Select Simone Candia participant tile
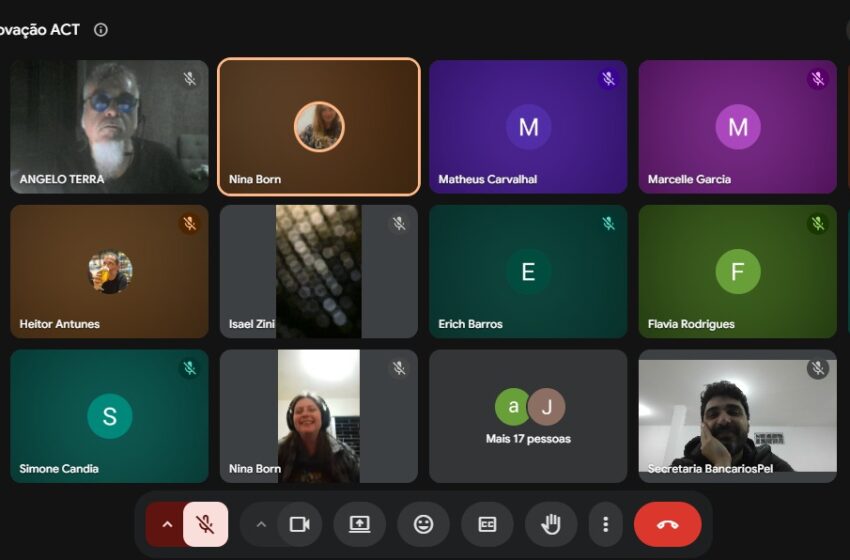The image size is (850, 560). click(x=110, y=416)
